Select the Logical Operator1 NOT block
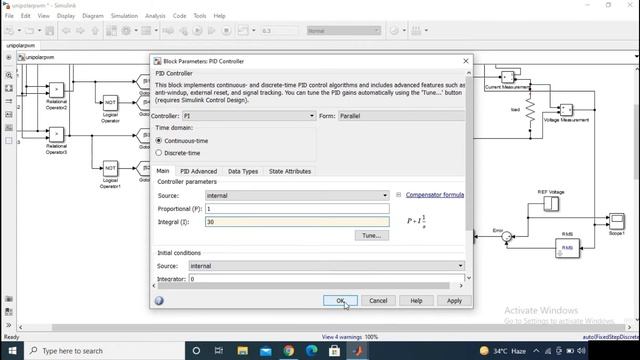Image resolution: width=640 pixels, height=360 pixels. coord(110,168)
